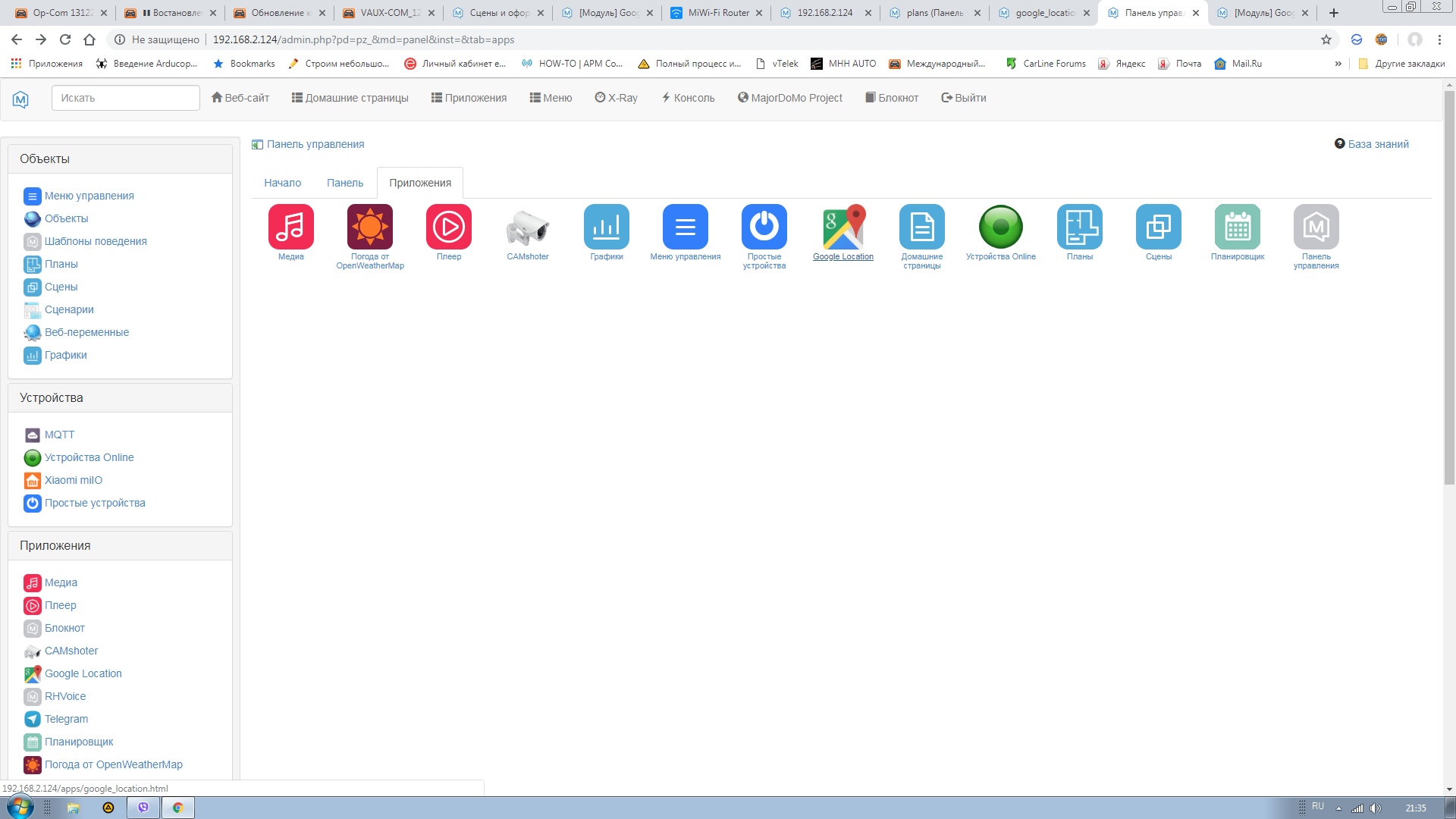Image resolution: width=1456 pixels, height=819 pixels.
Task: Launch the CAMshoter camera icon
Action: click(527, 227)
